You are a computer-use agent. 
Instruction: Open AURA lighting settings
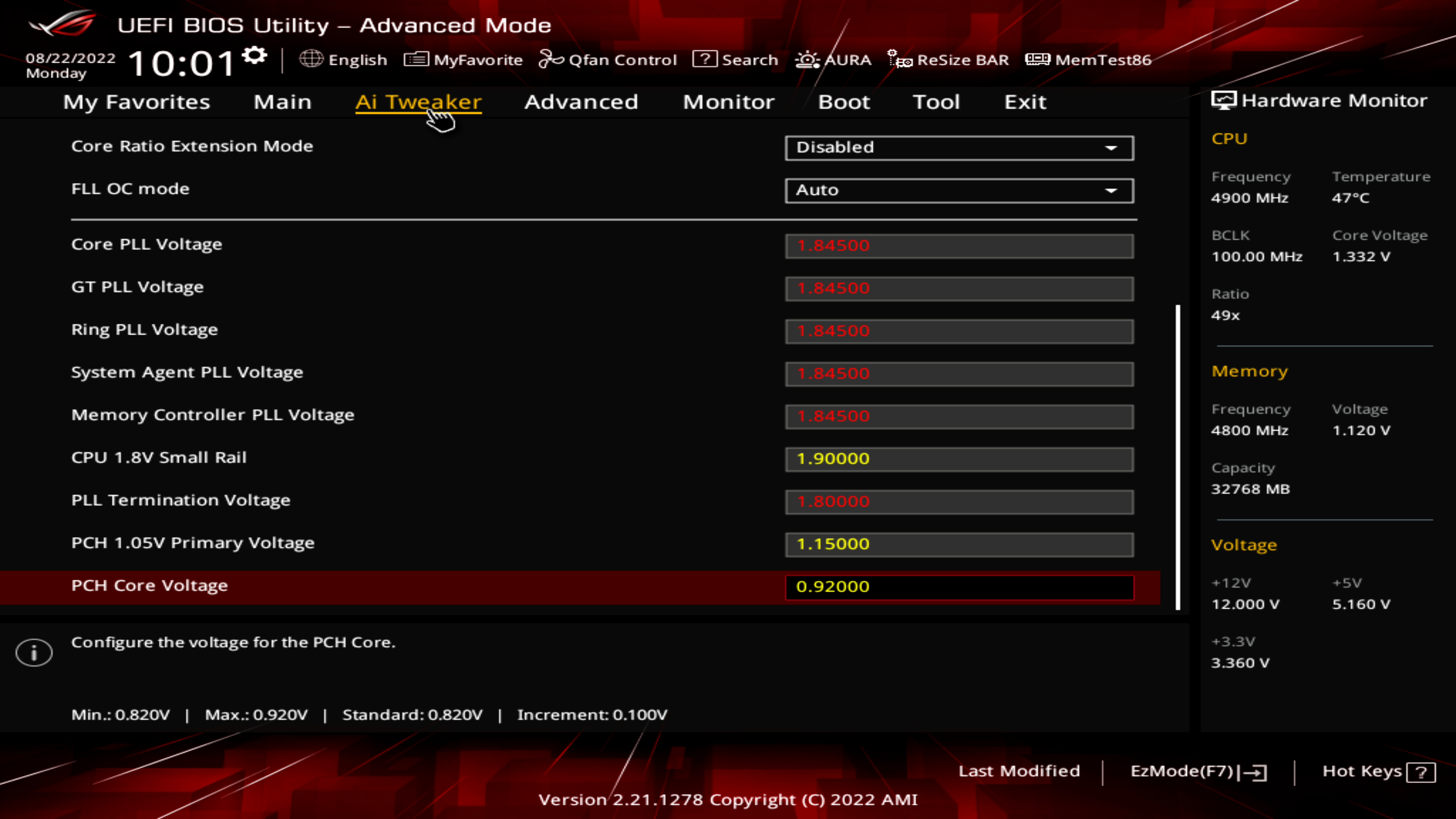[x=835, y=59]
